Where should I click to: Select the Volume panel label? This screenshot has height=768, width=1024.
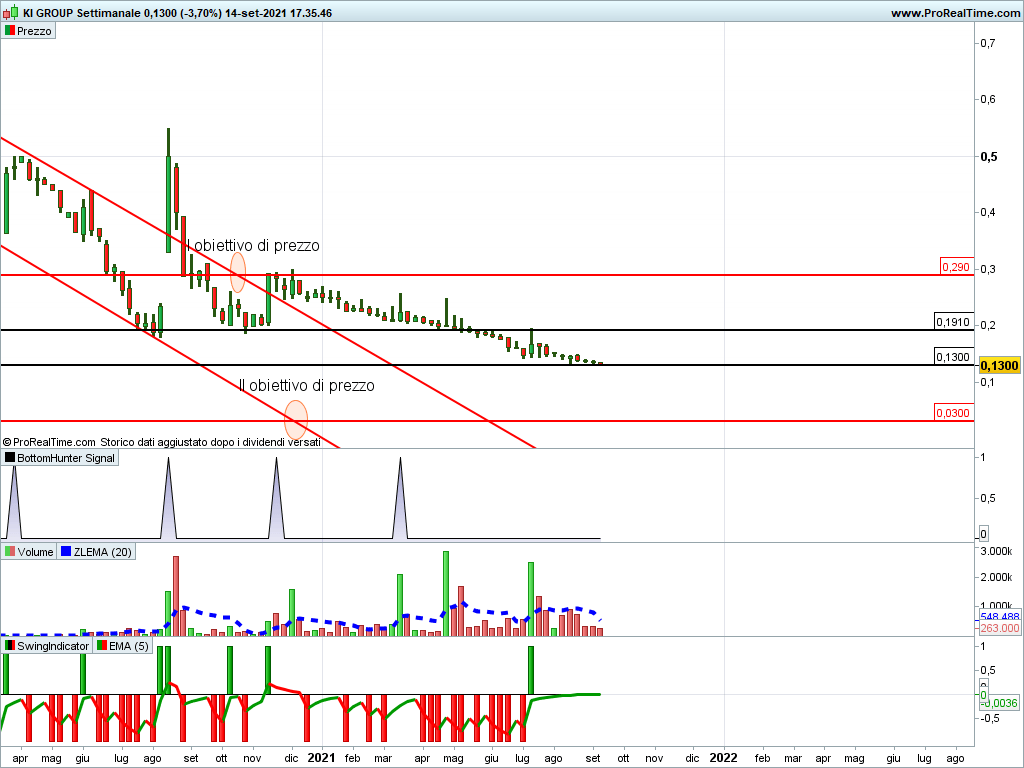[35, 552]
